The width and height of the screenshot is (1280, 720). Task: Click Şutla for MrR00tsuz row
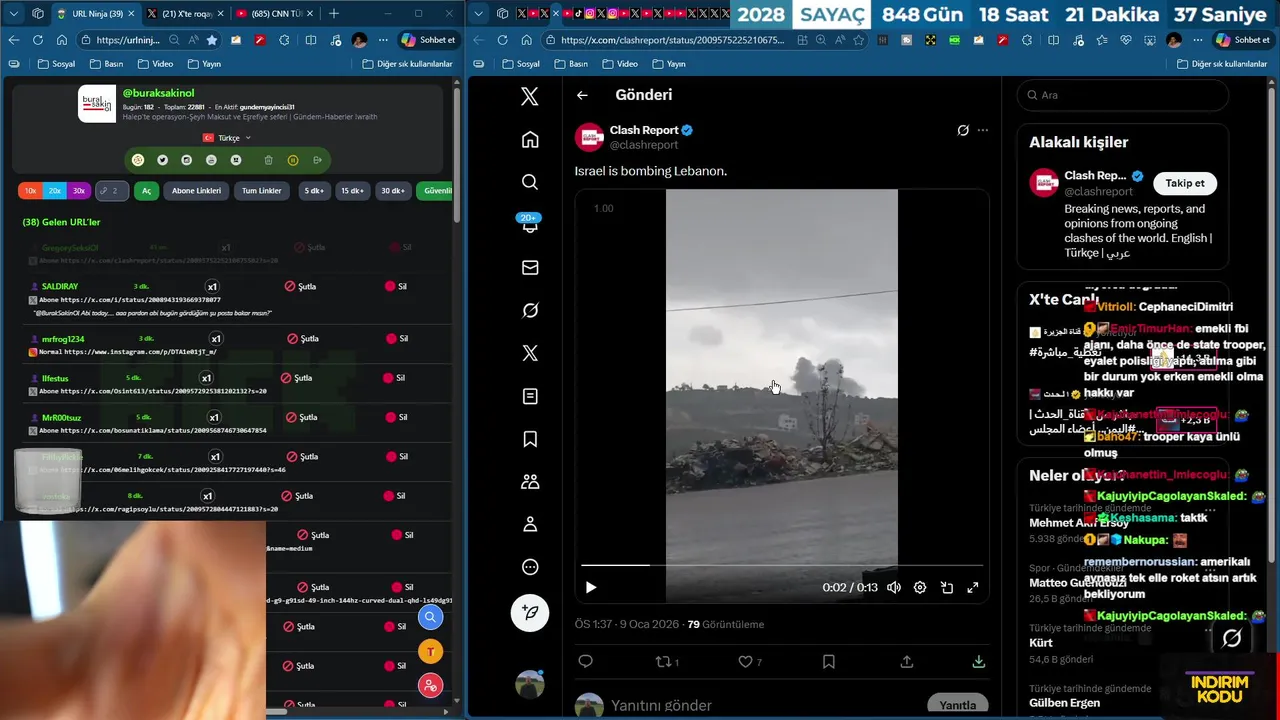(x=301, y=417)
